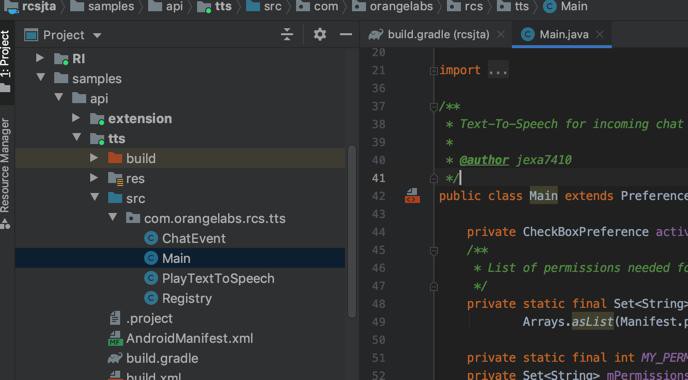Close the build.gradle (rcsjta) tab
Screen dimensions: 688x380
pos(501,34)
